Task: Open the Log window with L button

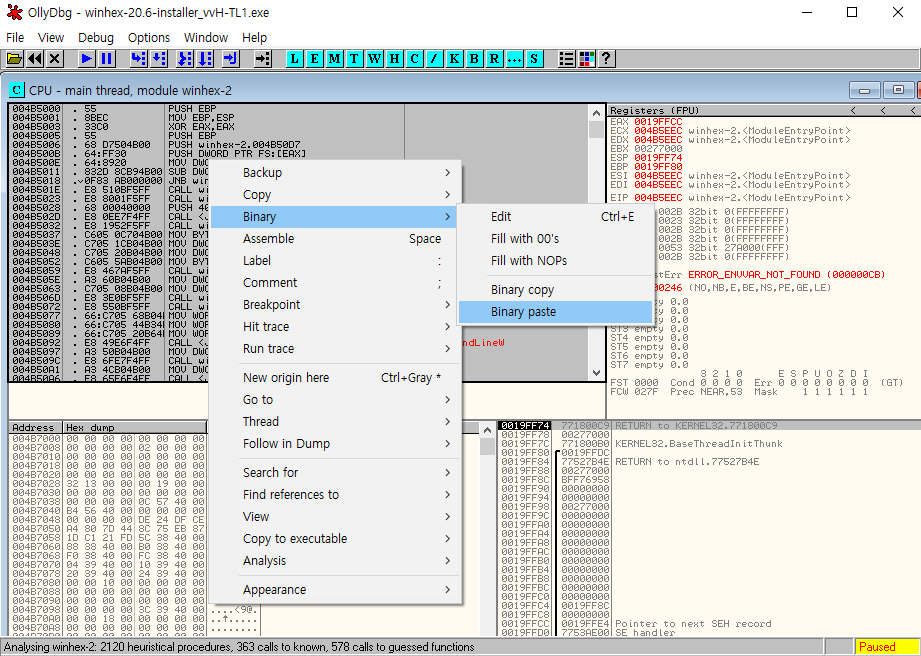Action: pos(294,59)
